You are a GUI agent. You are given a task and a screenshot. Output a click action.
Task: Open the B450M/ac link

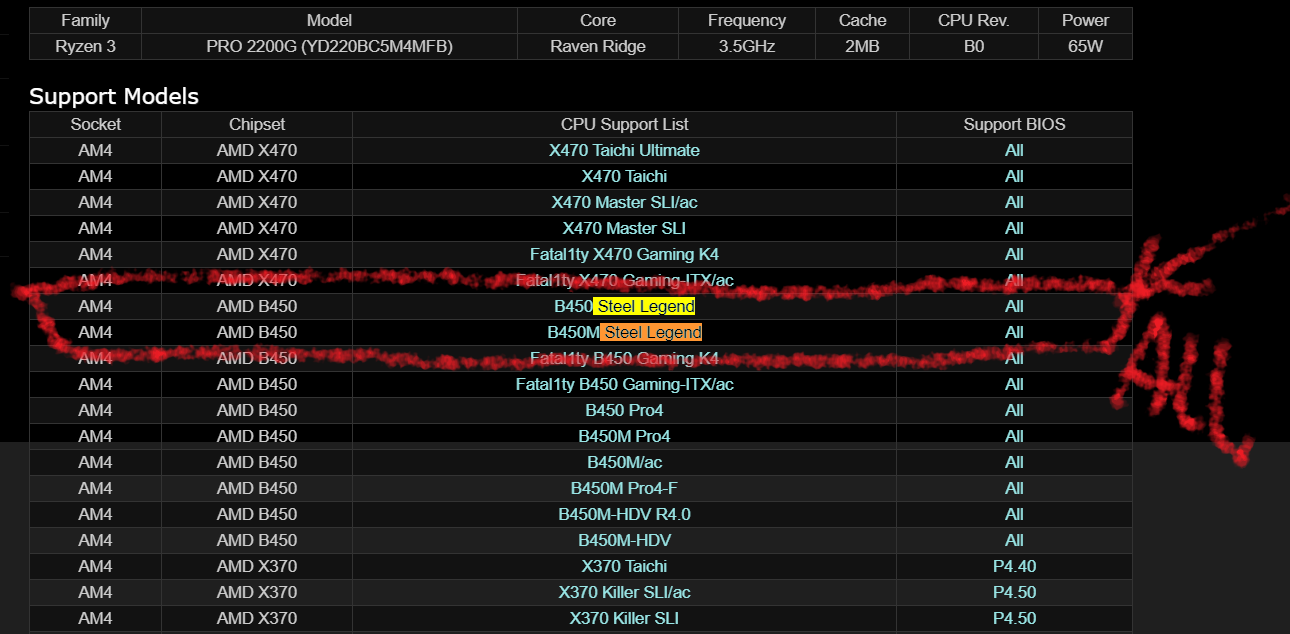(x=624, y=462)
